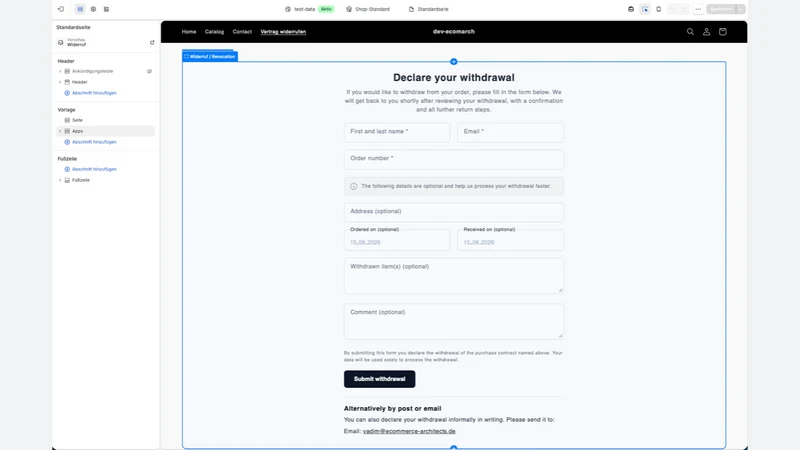Add a section under the Vorlage group
Image resolution: width=800 pixels, height=450 pixels.
(x=94, y=142)
